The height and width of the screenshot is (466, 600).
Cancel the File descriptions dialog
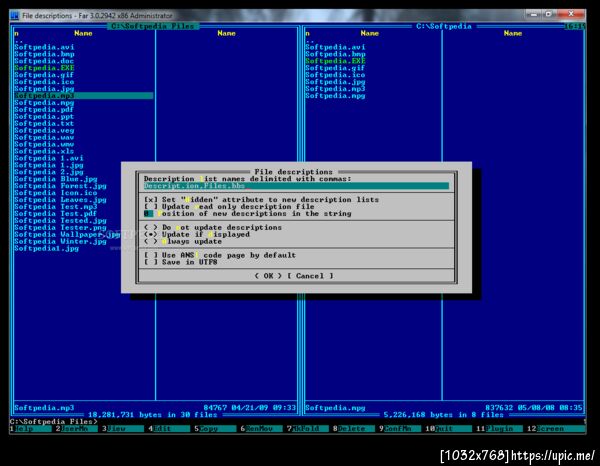pyautogui.click(x=310, y=276)
